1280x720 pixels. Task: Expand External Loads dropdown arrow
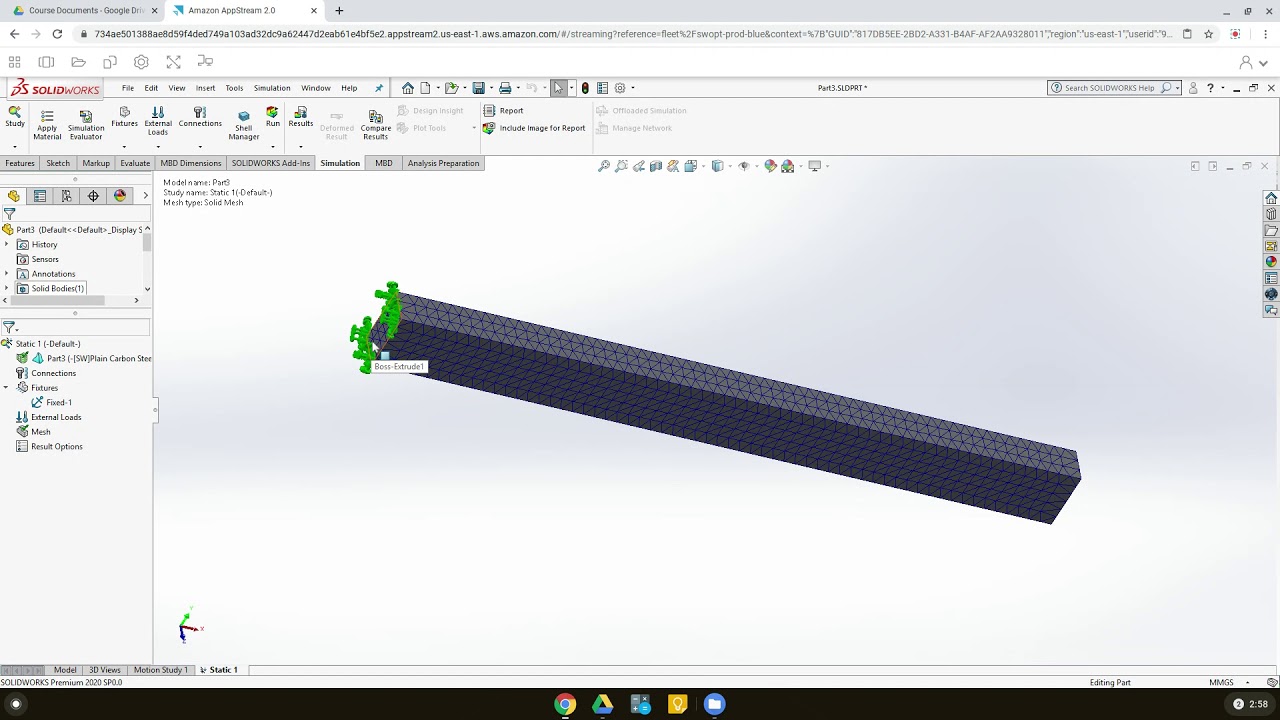point(158,147)
